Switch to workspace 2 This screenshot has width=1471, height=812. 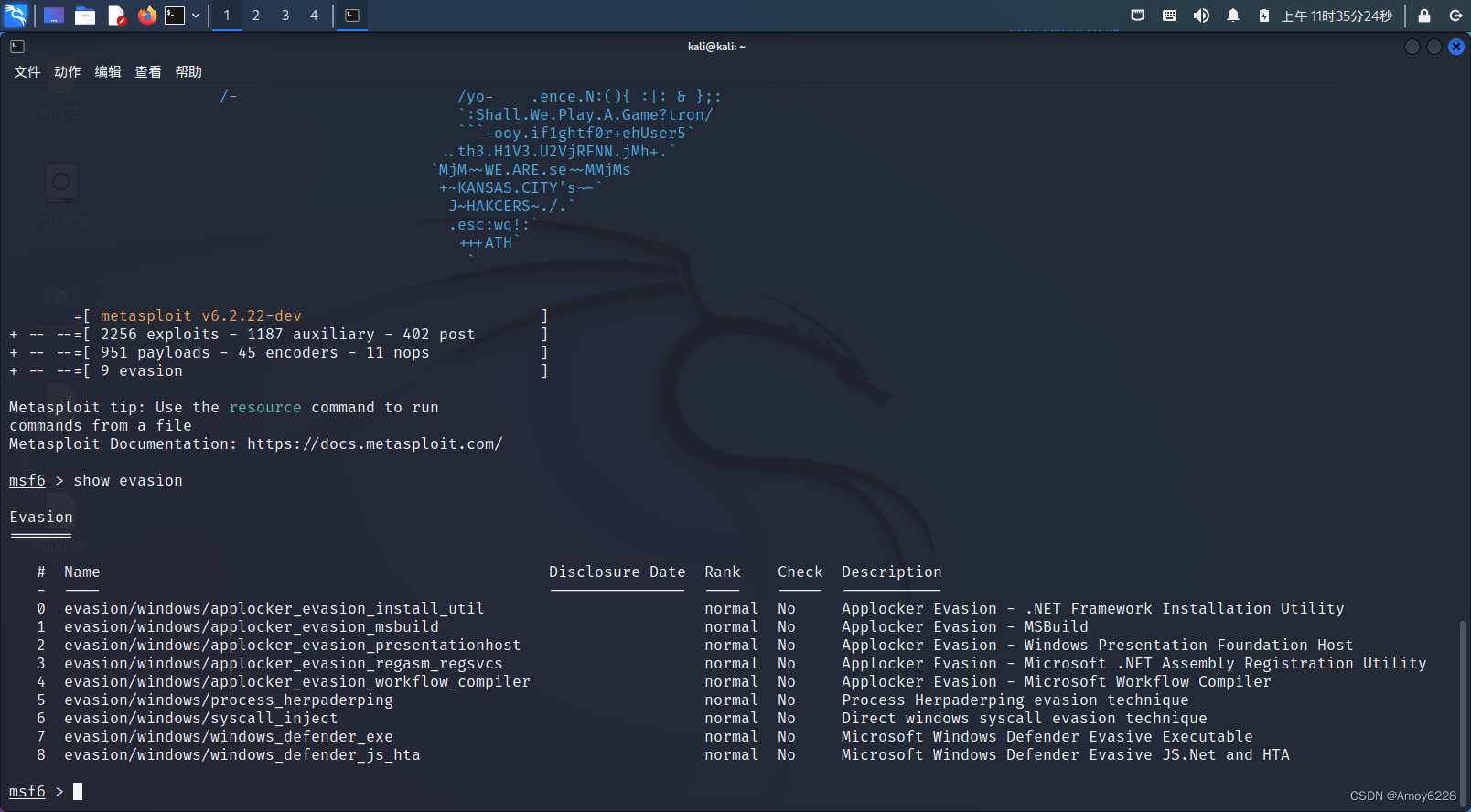[x=256, y=16]
